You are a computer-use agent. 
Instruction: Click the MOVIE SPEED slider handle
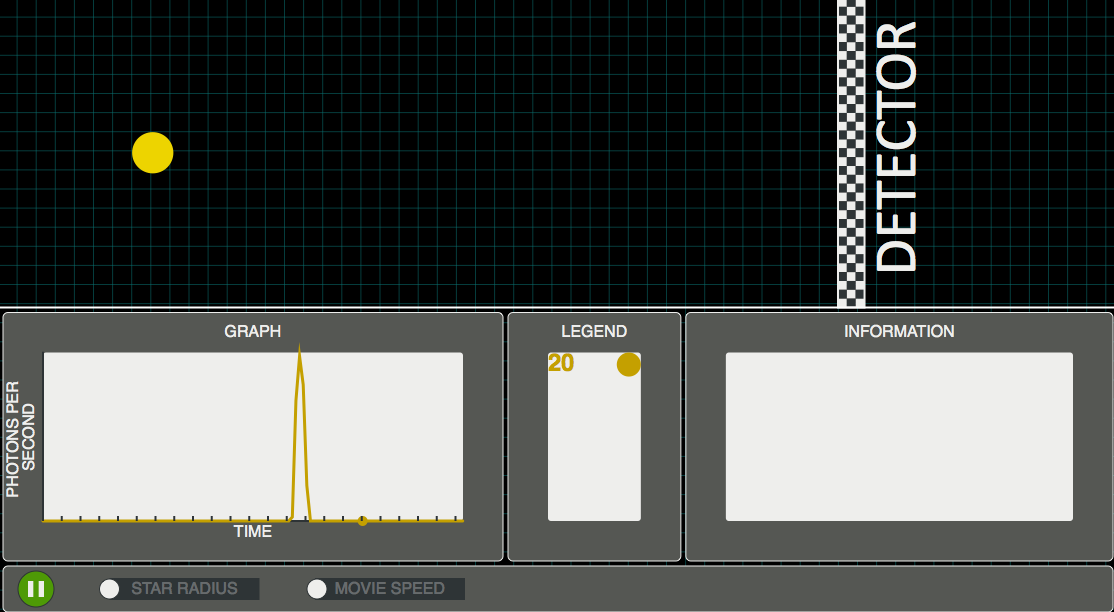tap(317, 589)
